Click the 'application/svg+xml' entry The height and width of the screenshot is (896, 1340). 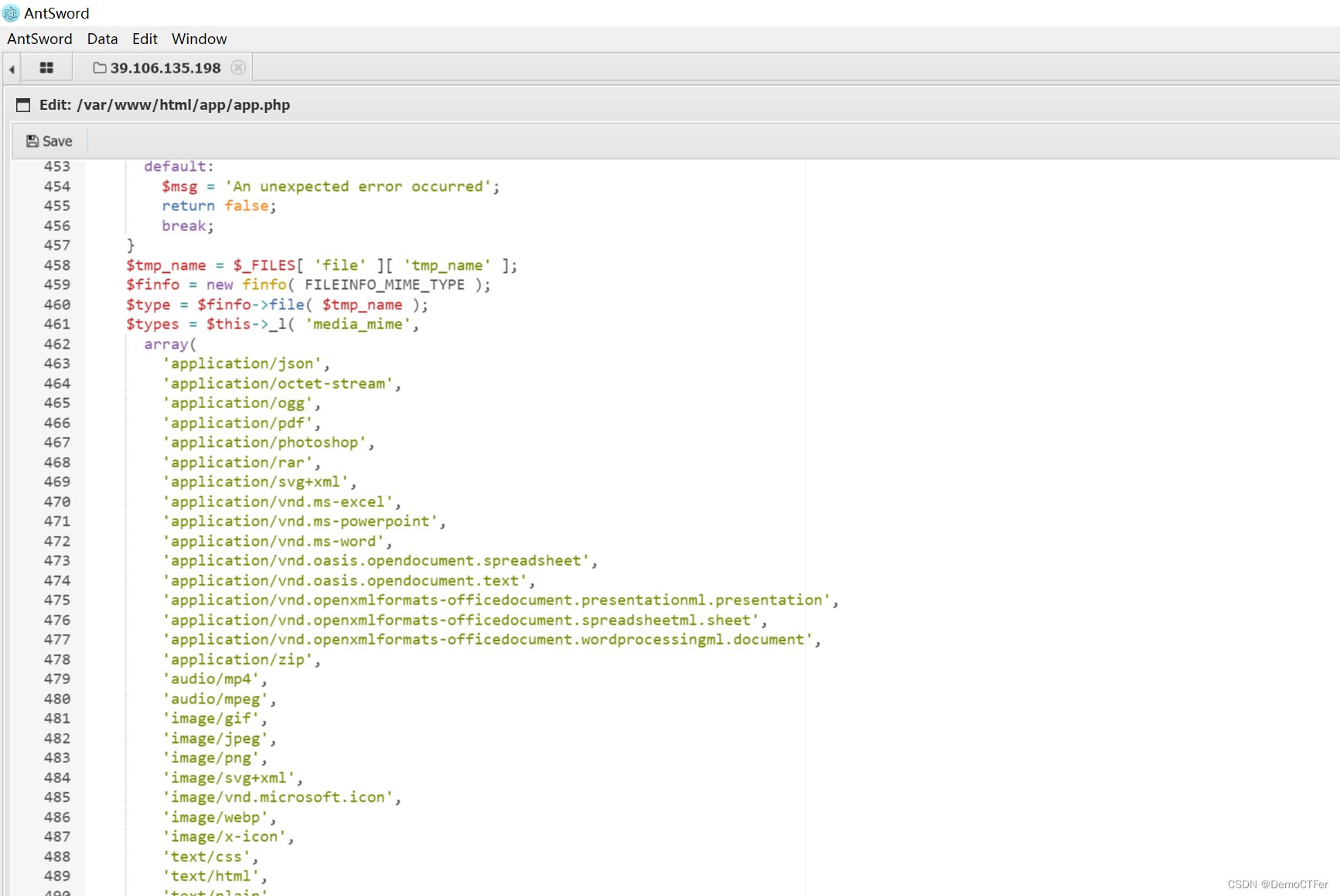(255, 482)
